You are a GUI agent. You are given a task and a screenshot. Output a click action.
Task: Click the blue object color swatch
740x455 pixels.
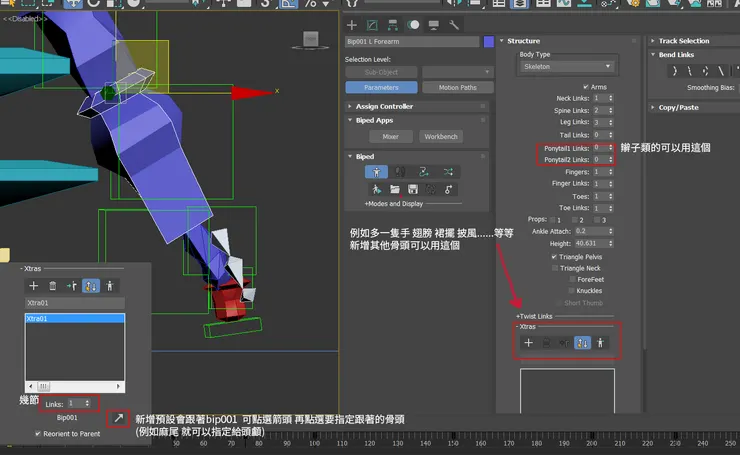[487, 42]
